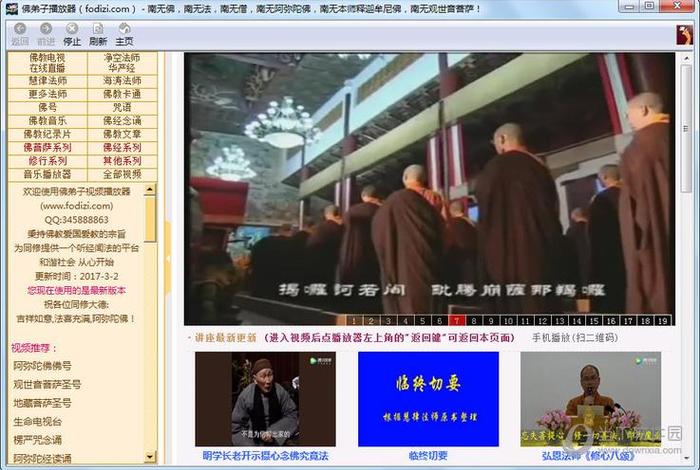Click the app icon in title bar

tap(12, 8)
